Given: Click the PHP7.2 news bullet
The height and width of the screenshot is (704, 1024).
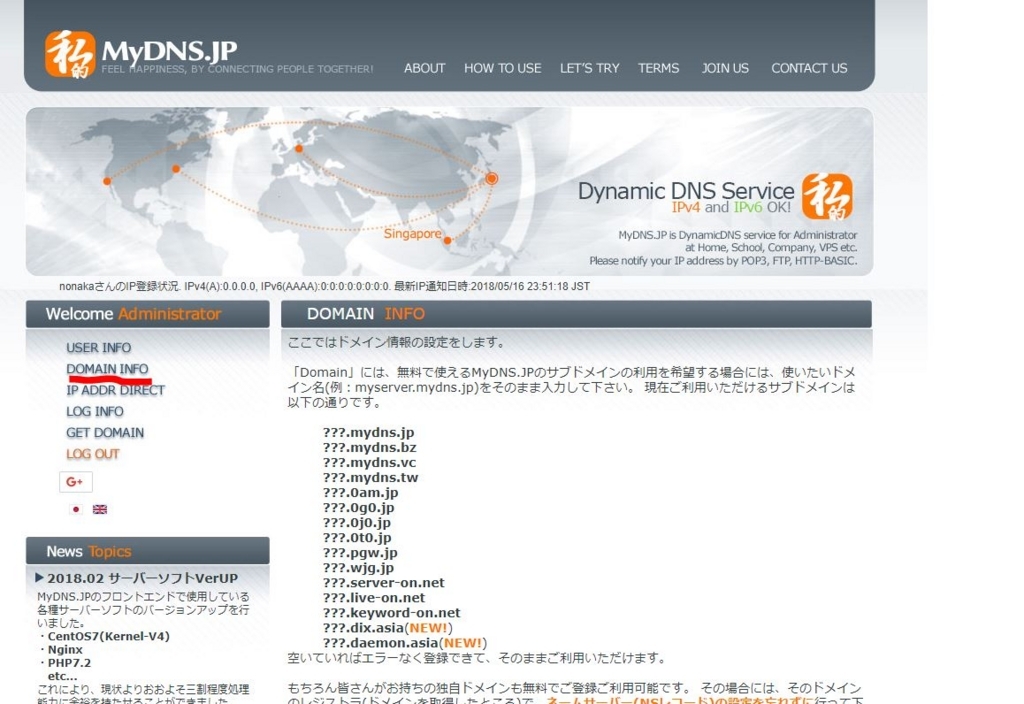Looking at the screenshot, I should point(65,663).
